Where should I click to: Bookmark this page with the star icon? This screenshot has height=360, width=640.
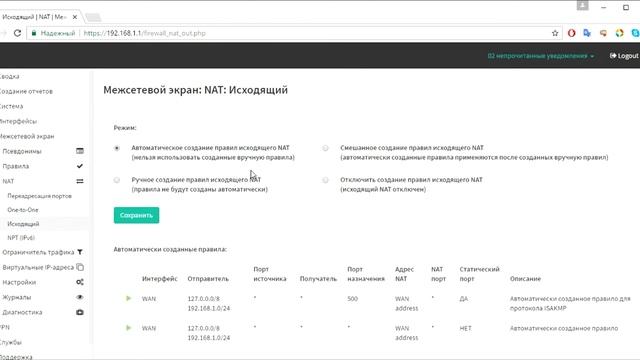[x=555, y=33]
